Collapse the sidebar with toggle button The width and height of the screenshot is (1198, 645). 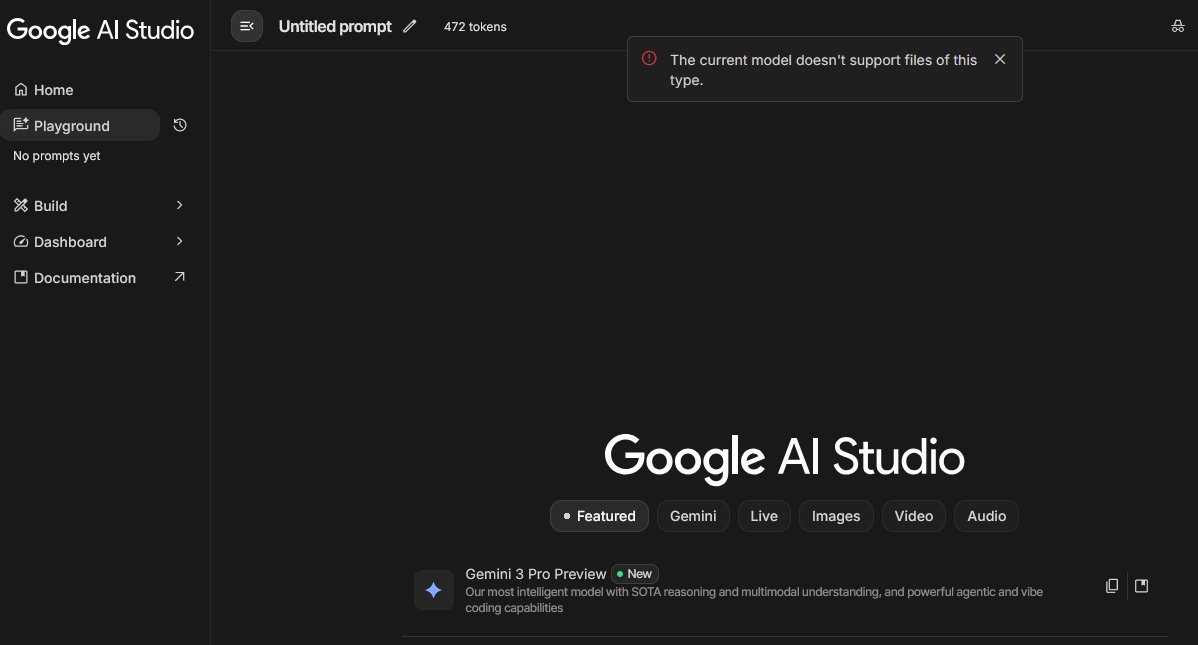point(247,26)
